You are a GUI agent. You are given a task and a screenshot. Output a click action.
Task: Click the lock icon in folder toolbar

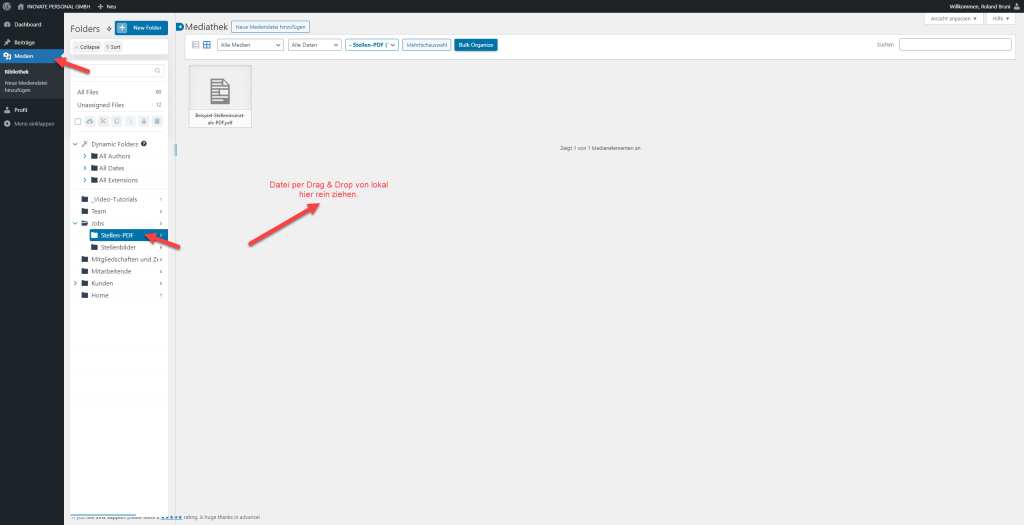coord(143,121)
